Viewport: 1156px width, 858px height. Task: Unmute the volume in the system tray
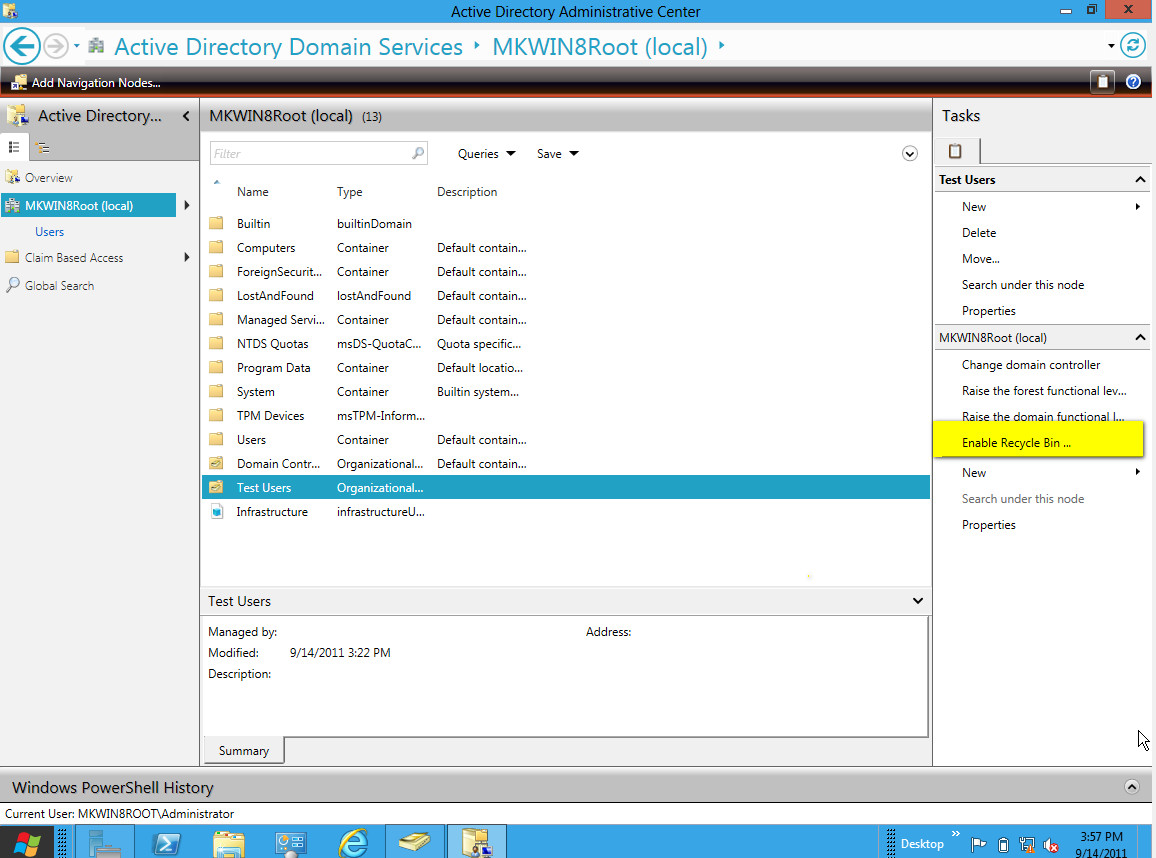coord(1052,843)
